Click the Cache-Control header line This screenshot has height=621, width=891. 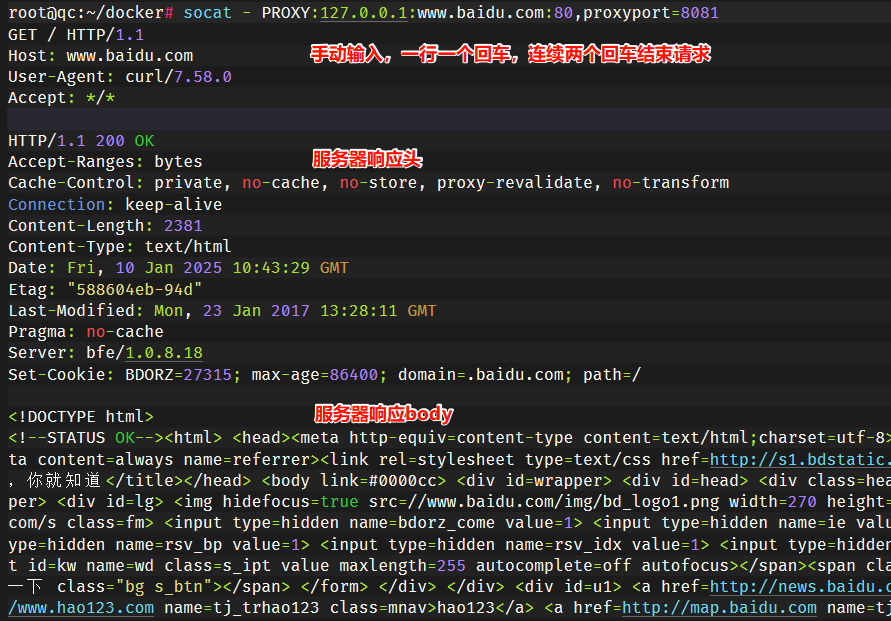pyautogui.click(x=369, y=182)
